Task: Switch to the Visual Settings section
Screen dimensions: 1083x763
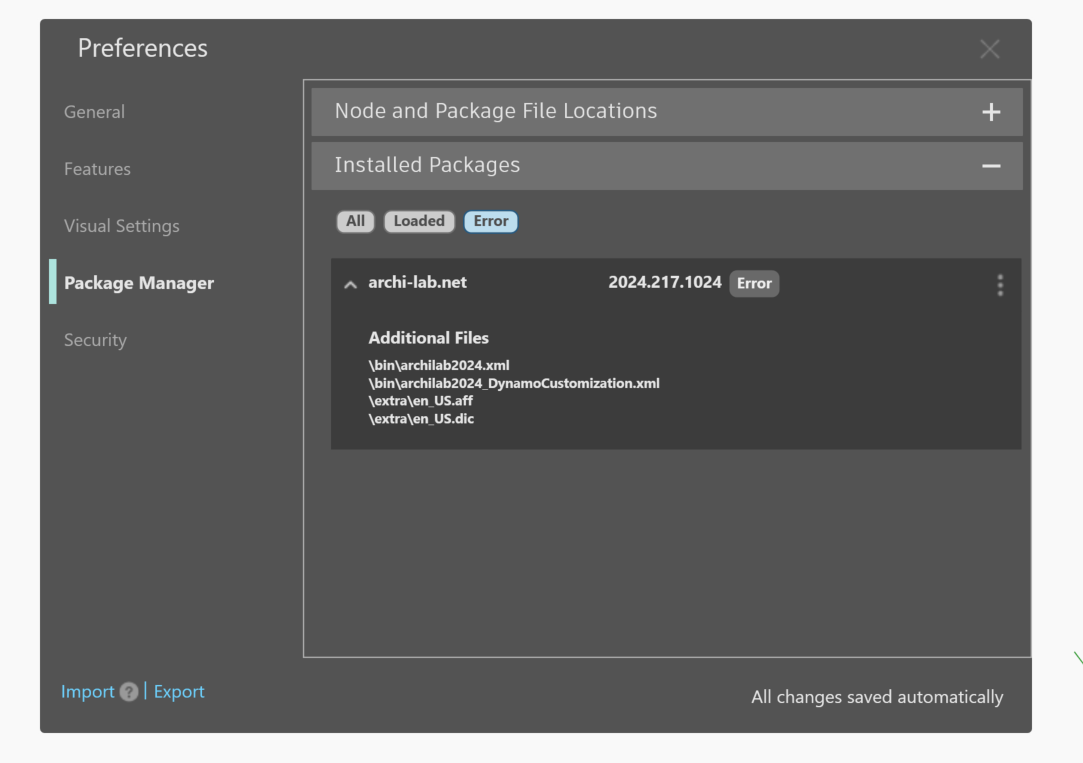Action: coord(122,226)
